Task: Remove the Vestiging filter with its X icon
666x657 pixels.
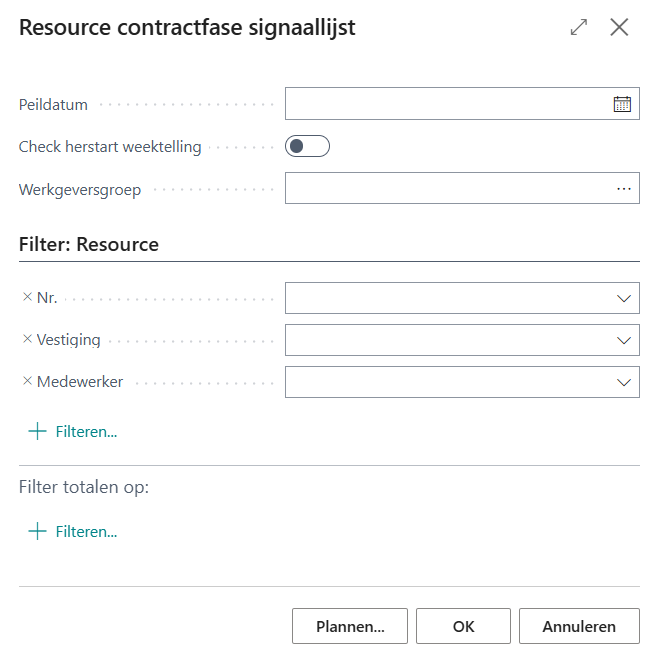Action: (x=27, y=339)
